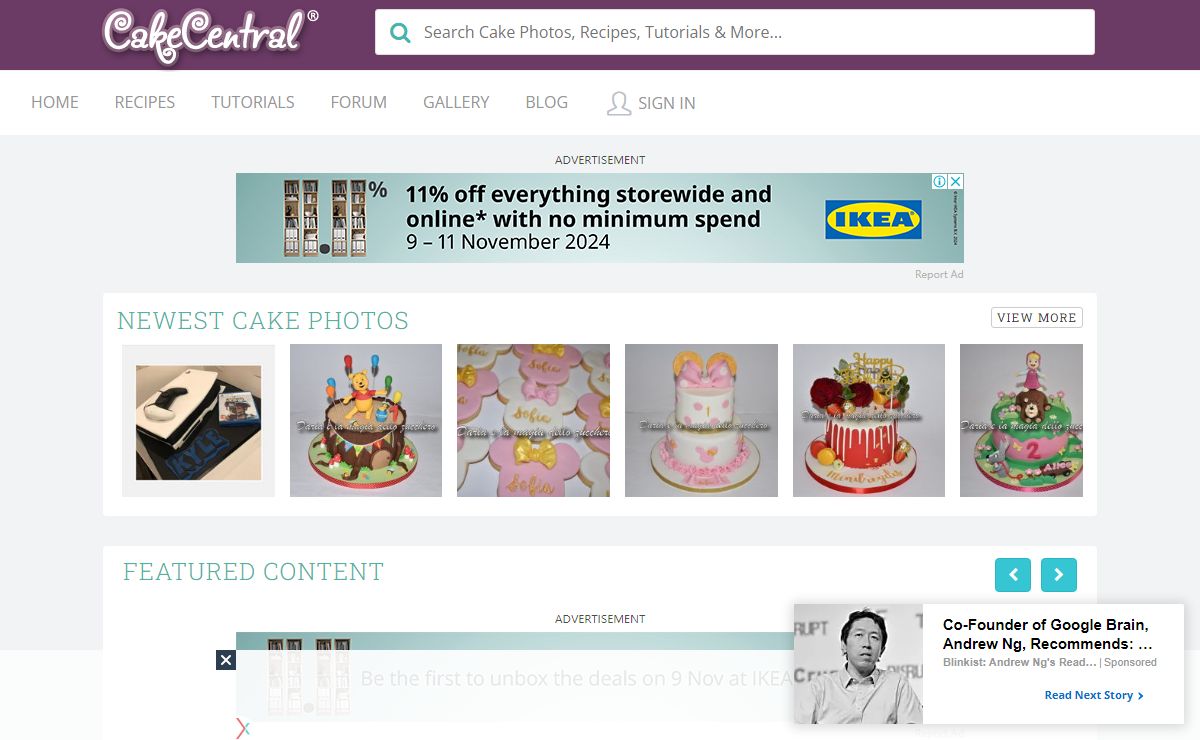Click the search magnifier icon

tap(400, 32)
